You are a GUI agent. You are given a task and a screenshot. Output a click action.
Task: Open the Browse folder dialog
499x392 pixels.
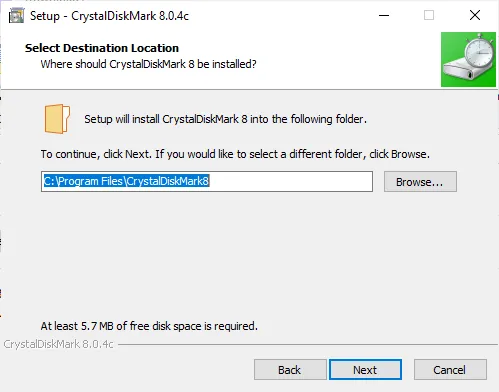click(420, 182)
